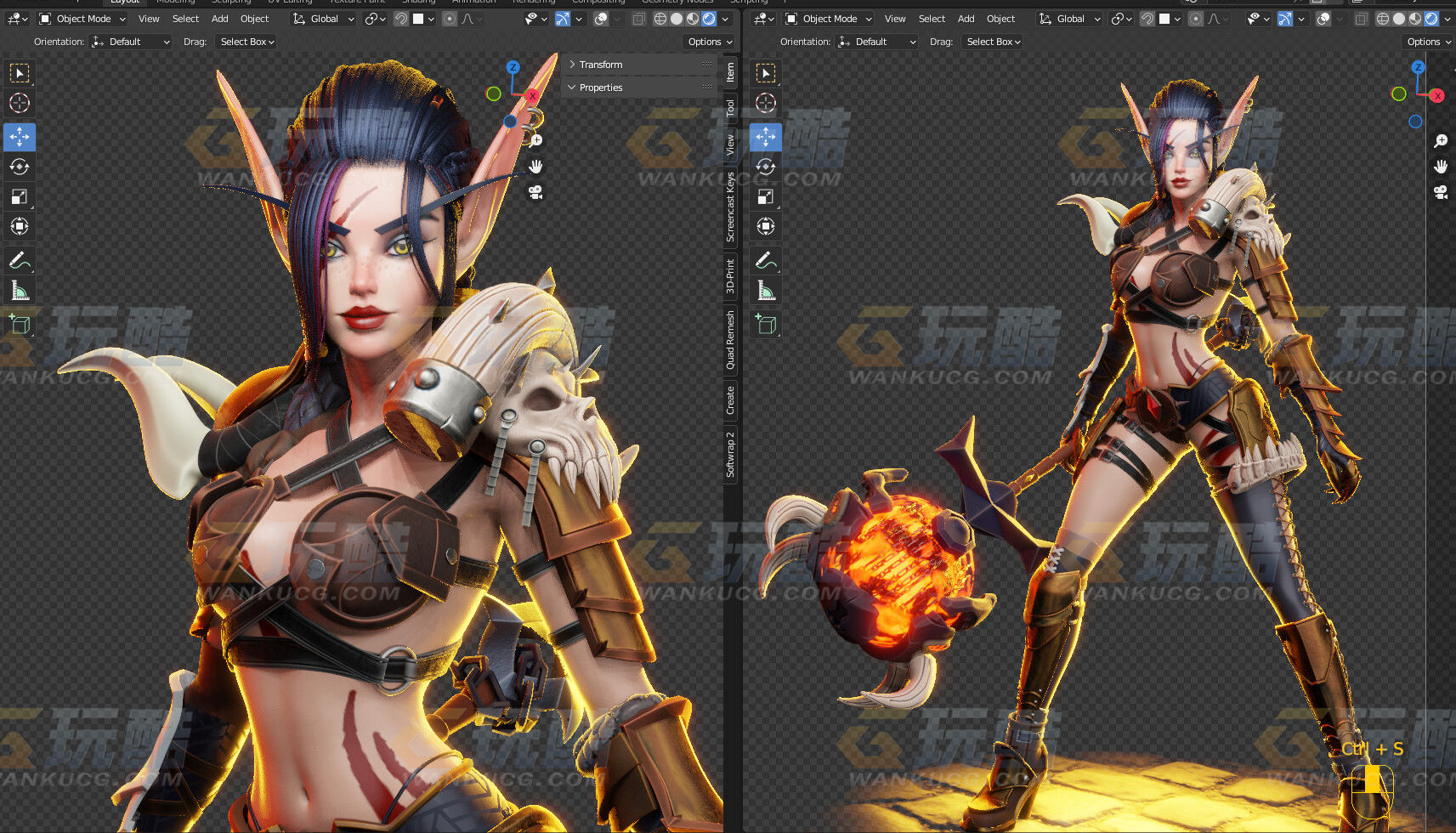Select the Select Box tool in left viewport
The image size is (1456, 833).
[x=20, y=74]
